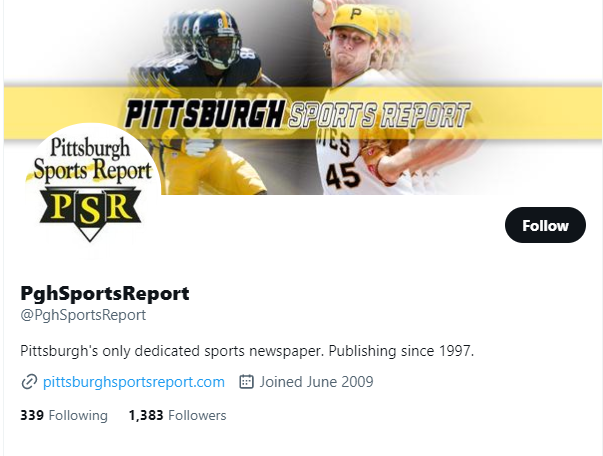Click the profile bio description text

247,351
